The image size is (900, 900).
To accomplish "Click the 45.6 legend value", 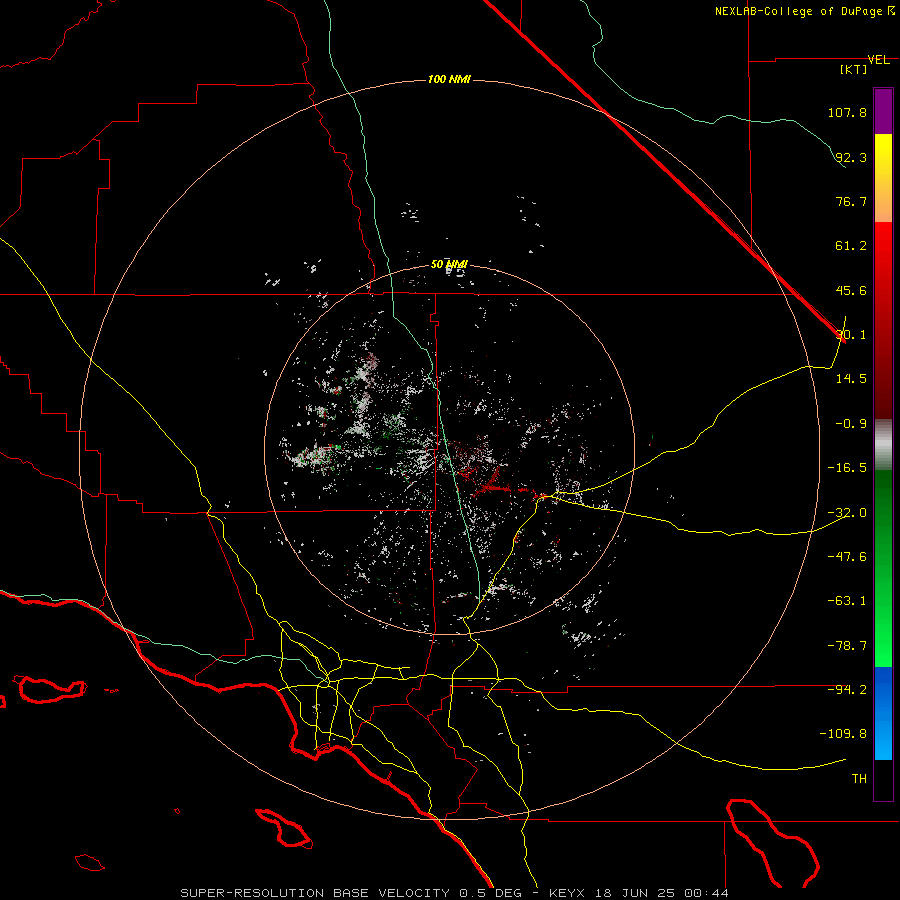I will [851, 290].
